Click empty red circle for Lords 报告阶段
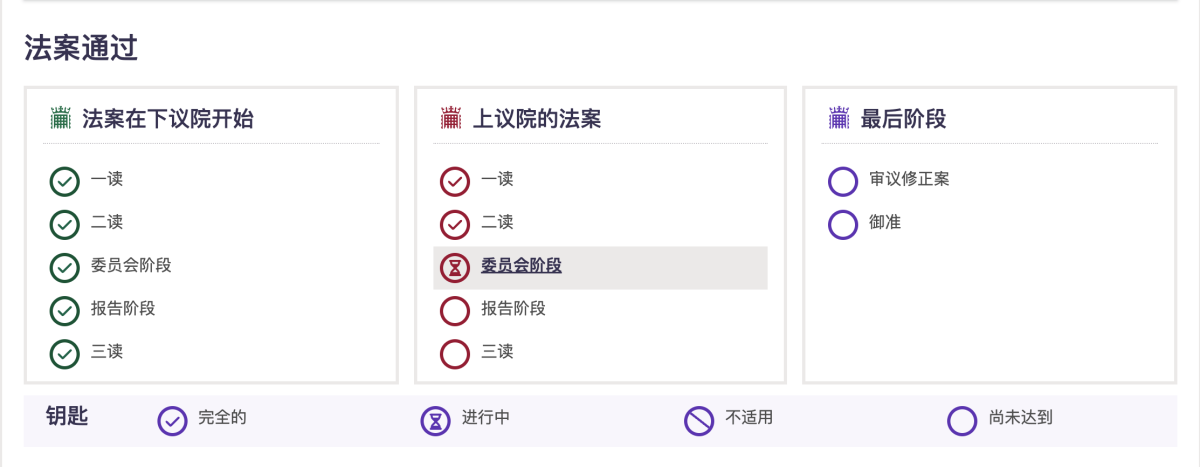Viewport: 1200px width, 467px height. click(x=455, y=311)
